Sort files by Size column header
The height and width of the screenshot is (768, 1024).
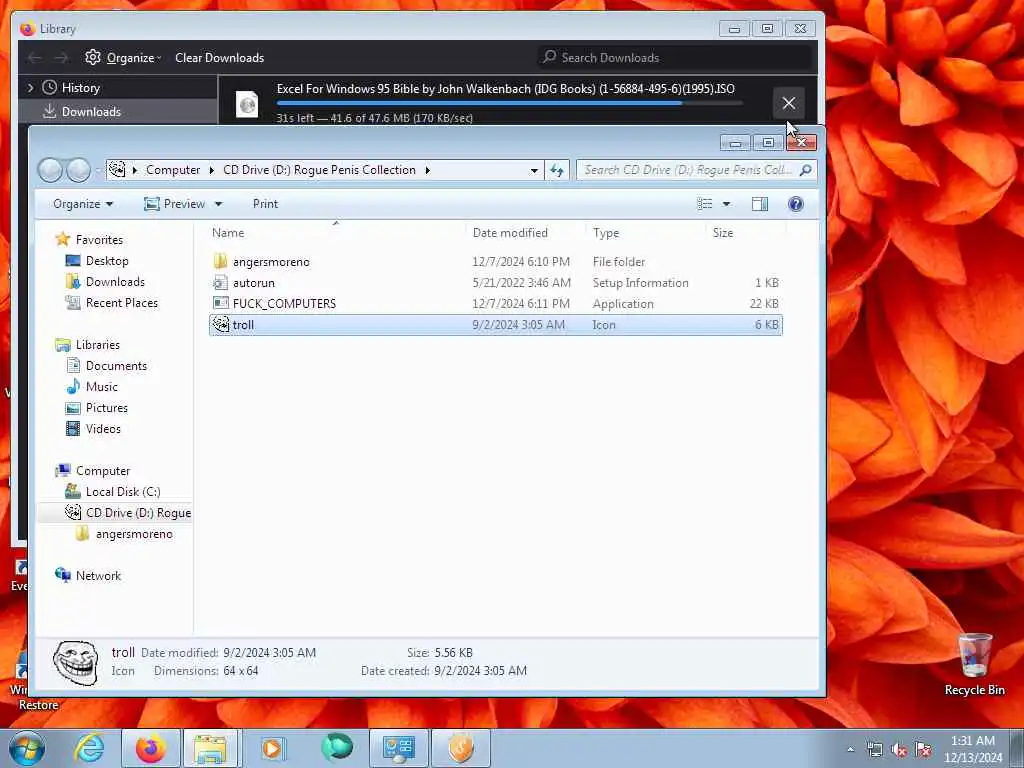(723, 232)
